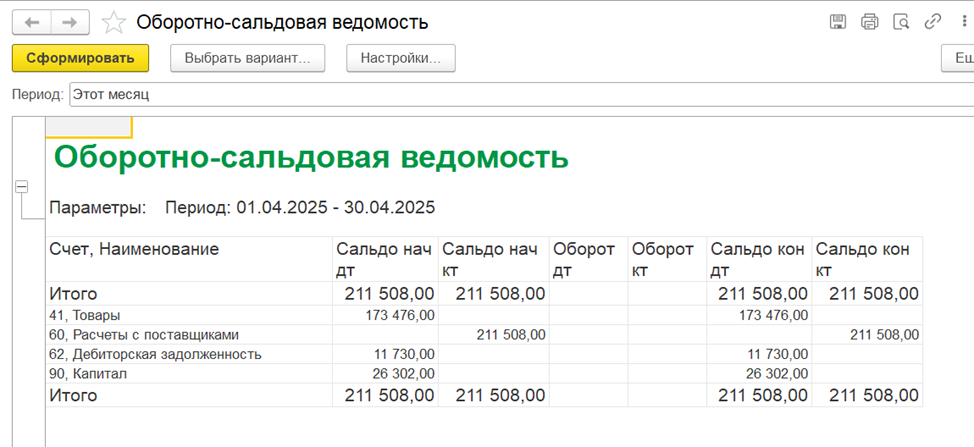Image resolution: width=974 pixels, height=447 pixels.
Task: Collapse the parameters group with the minus box
Action: pos(22,186)
